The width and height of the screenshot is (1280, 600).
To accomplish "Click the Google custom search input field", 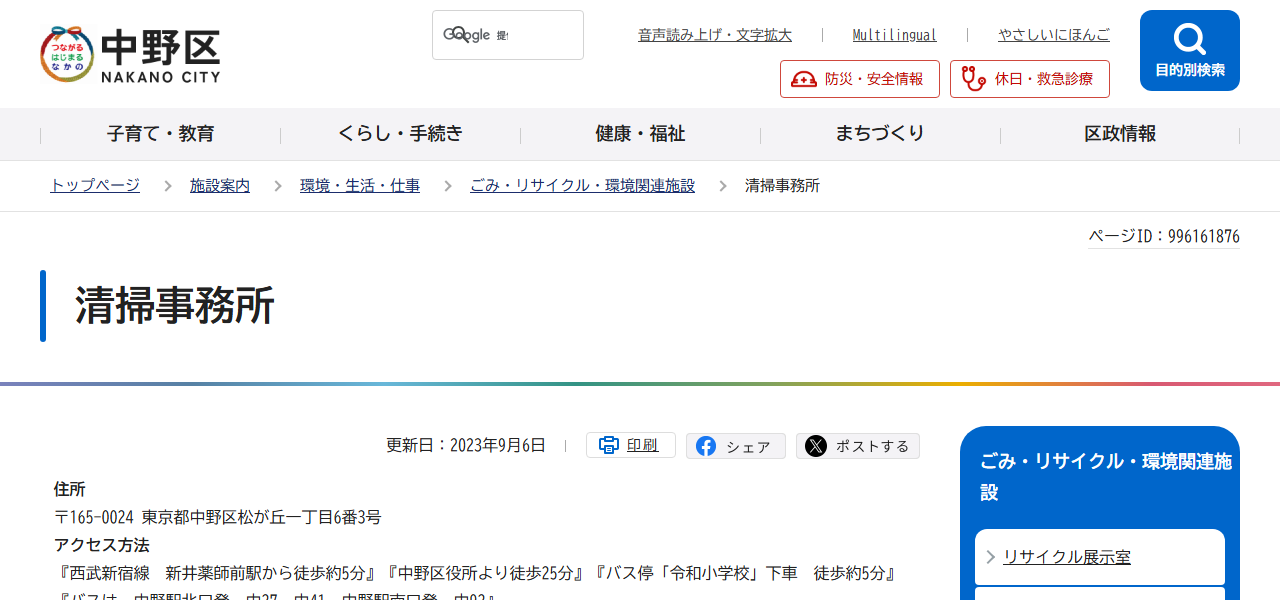I will pyautogui.click(x=508, y=35).
